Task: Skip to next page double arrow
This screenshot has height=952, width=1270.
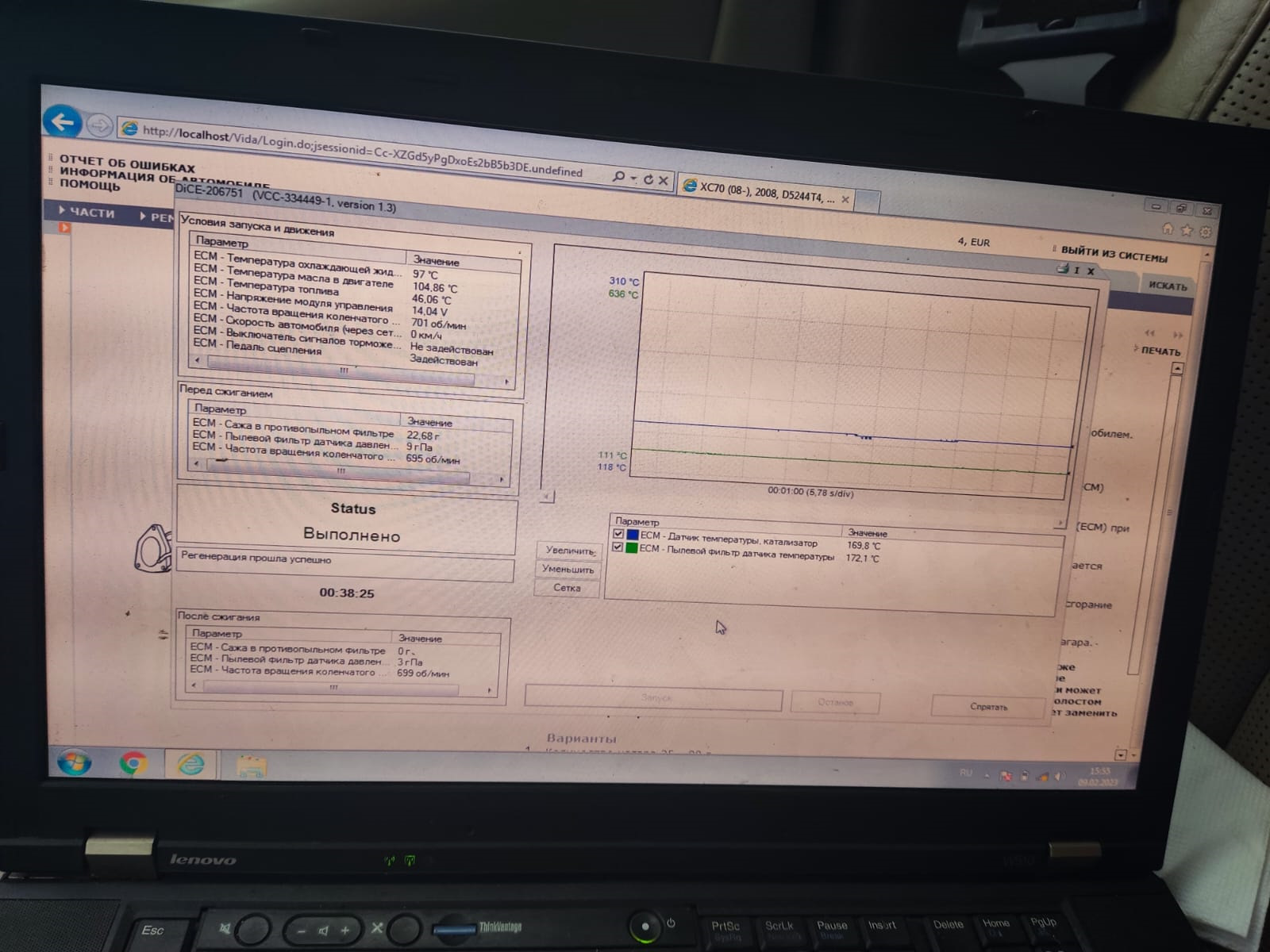Action: 1178,335
